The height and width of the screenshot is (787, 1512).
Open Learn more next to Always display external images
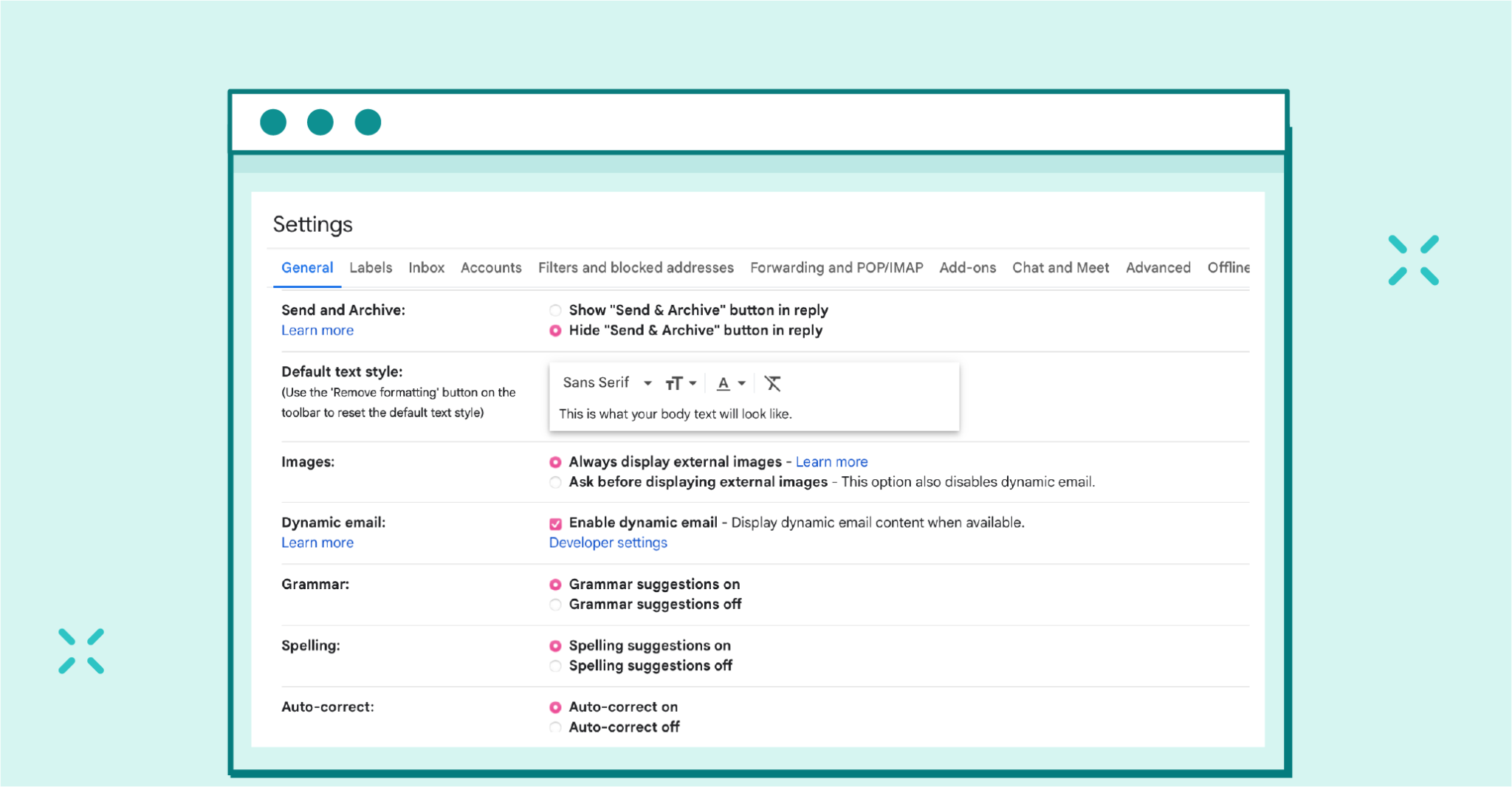coord(831,461)
